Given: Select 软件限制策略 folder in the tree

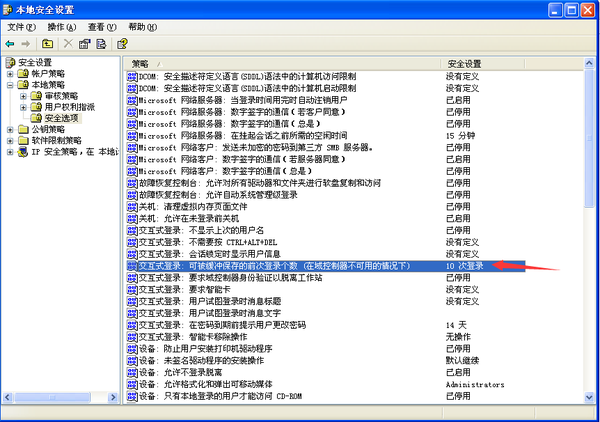Looking at the screenshot, I should click(56, 140).
